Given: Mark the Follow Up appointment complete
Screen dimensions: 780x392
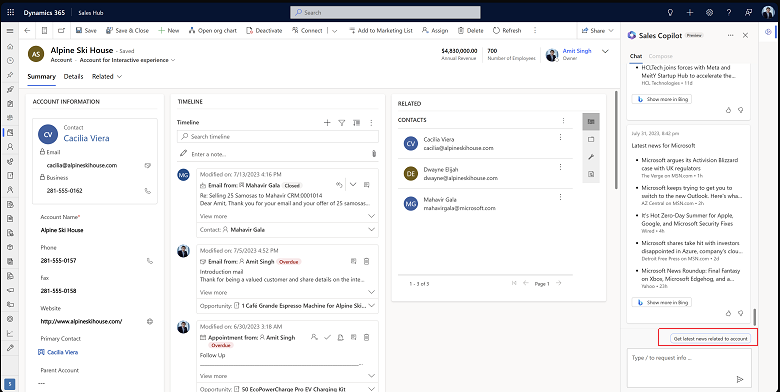Looking at the screenshot, I should click(327, 337).
